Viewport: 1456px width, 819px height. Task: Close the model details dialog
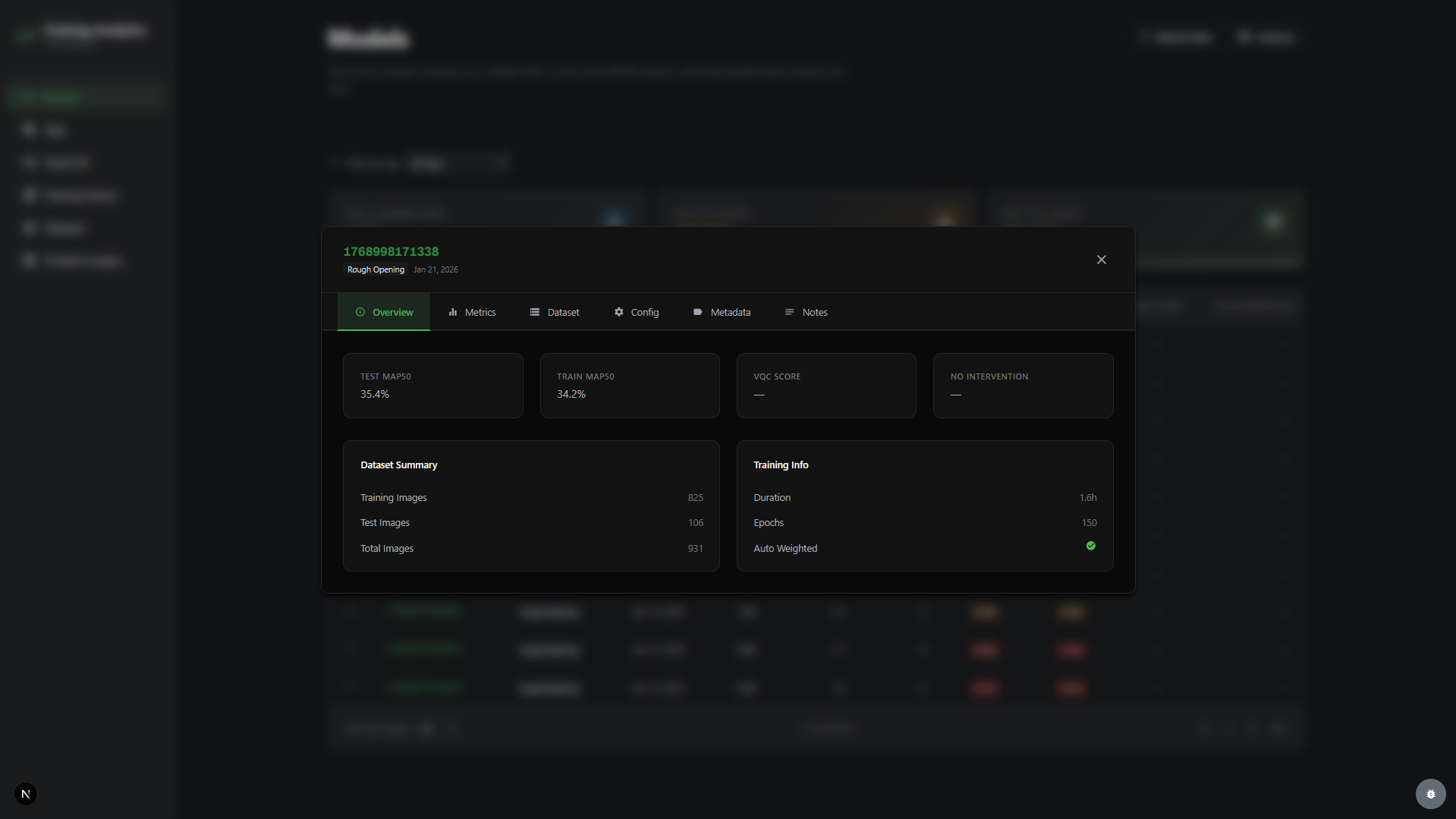tap(1101, 260)
